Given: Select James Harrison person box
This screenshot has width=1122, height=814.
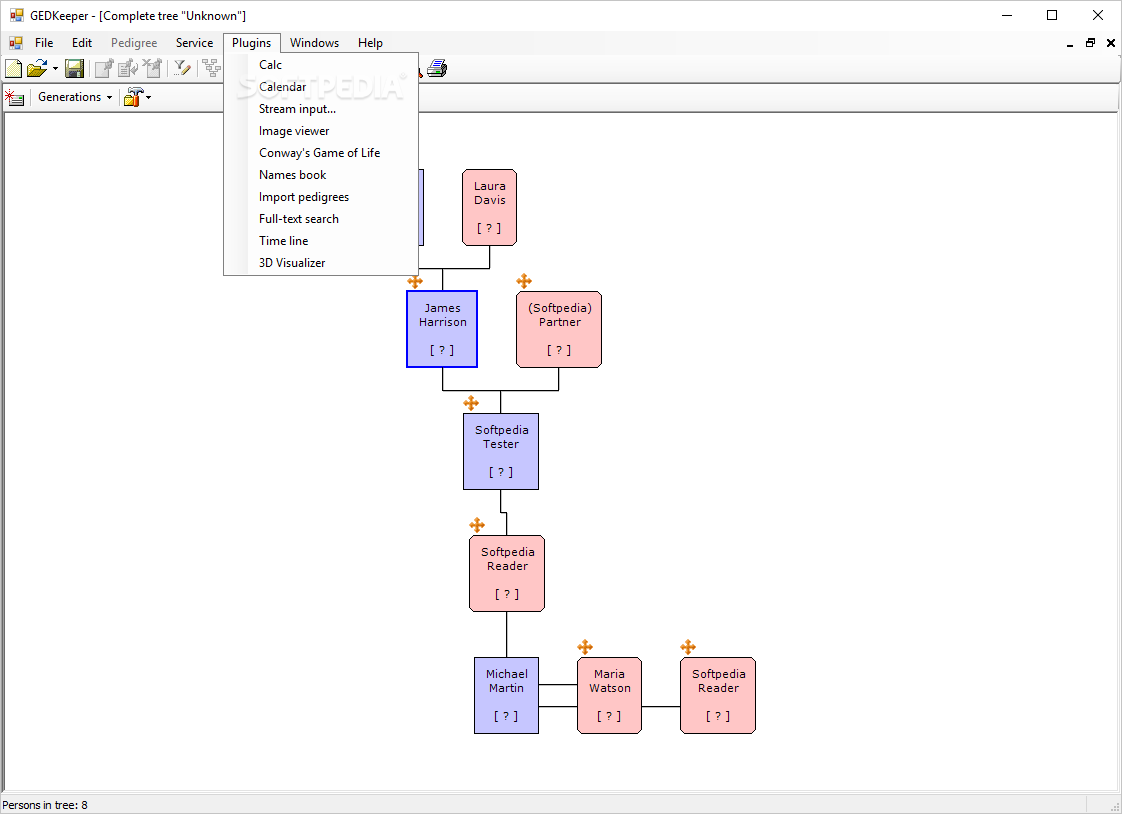Looking at the screenshot, I should (x=442, y=329).
